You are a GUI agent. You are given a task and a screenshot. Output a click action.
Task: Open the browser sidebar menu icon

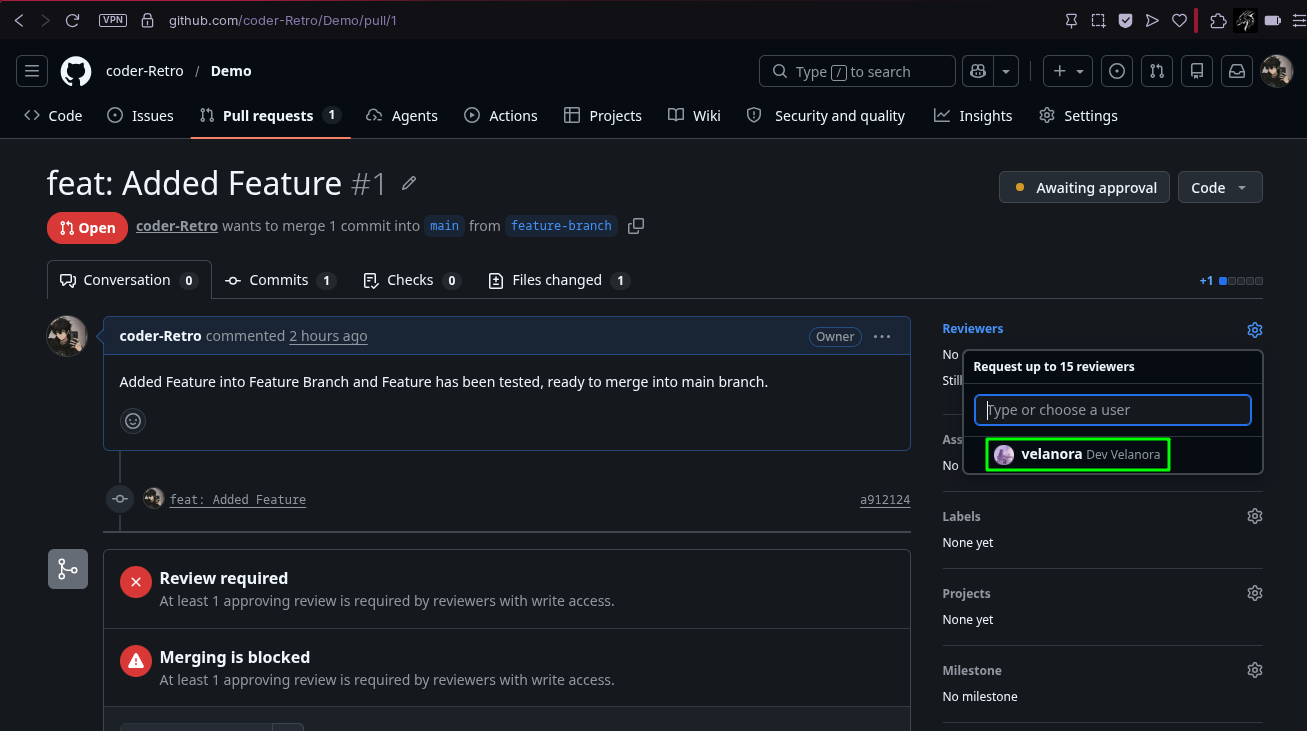tap(1298, 20)
